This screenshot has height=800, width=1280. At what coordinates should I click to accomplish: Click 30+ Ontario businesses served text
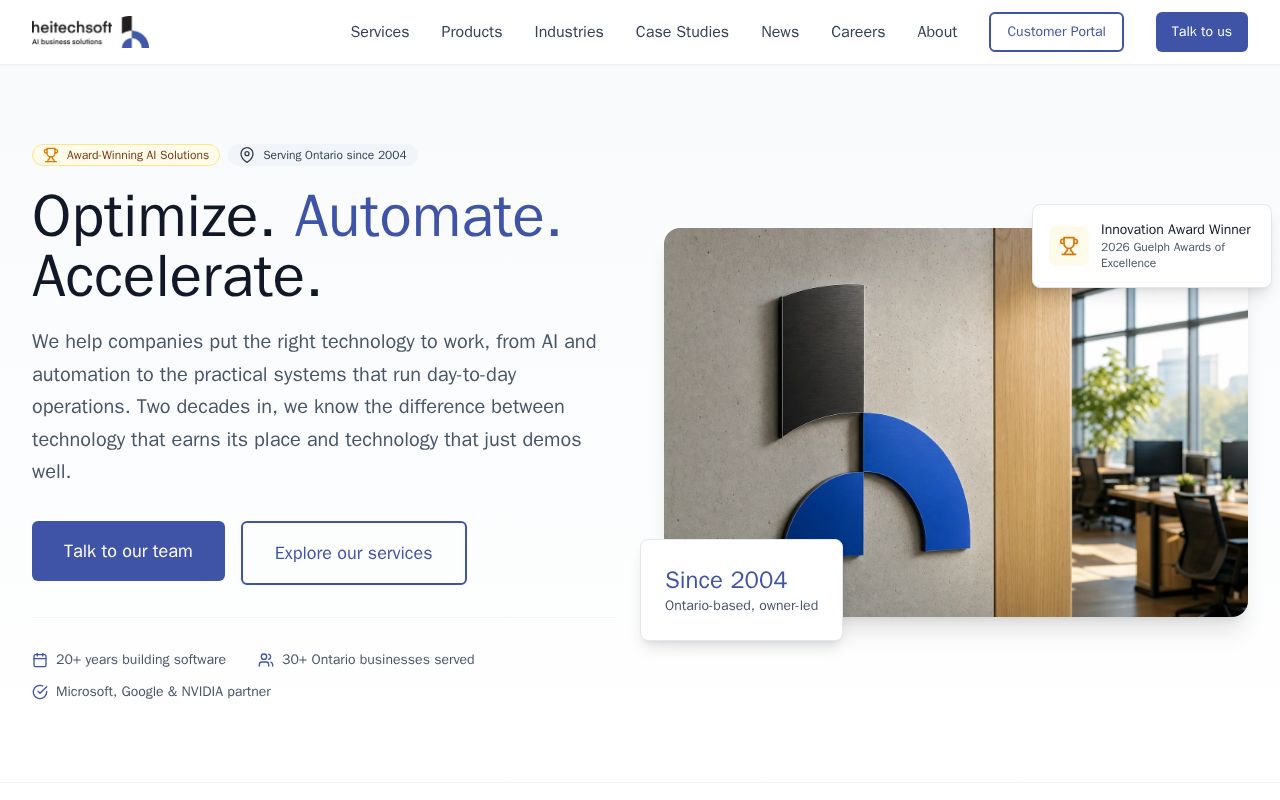(x=378, y=660)
